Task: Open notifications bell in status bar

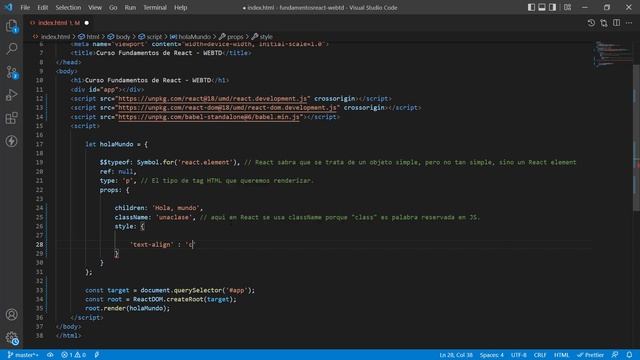Action: click(x=629, y=355)
